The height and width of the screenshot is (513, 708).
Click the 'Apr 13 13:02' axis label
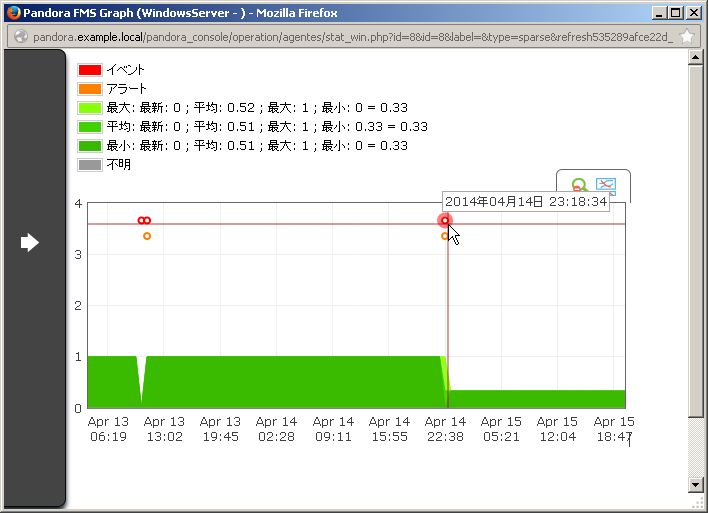point(164,429)
